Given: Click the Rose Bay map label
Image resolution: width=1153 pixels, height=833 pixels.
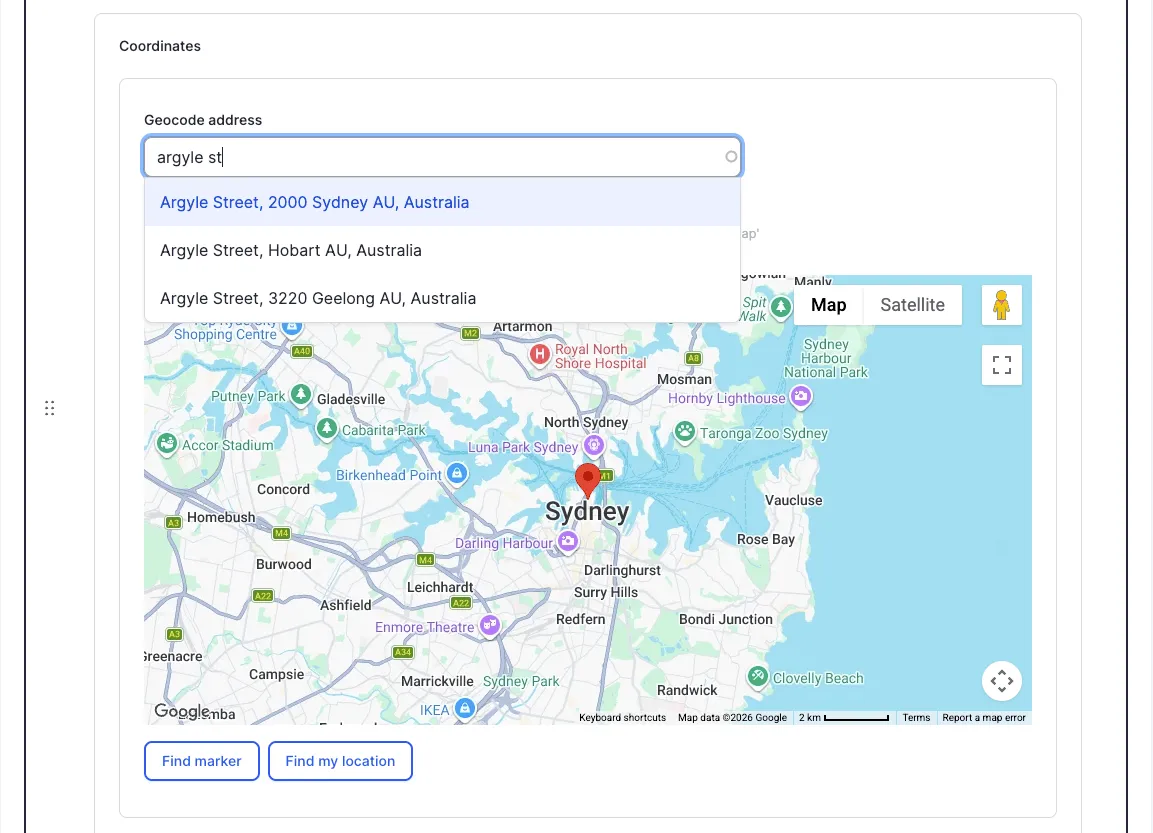Looking at the screenshot, I should point(765,539).
